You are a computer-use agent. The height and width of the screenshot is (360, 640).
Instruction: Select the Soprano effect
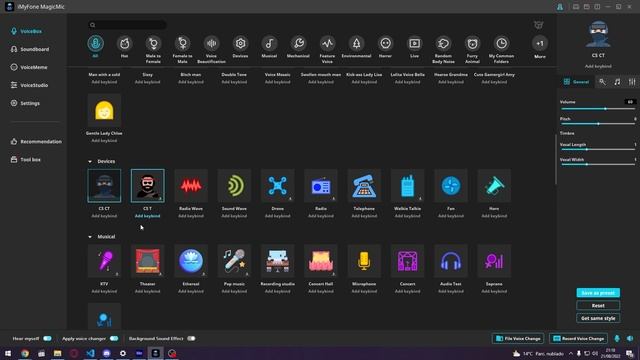494,261
